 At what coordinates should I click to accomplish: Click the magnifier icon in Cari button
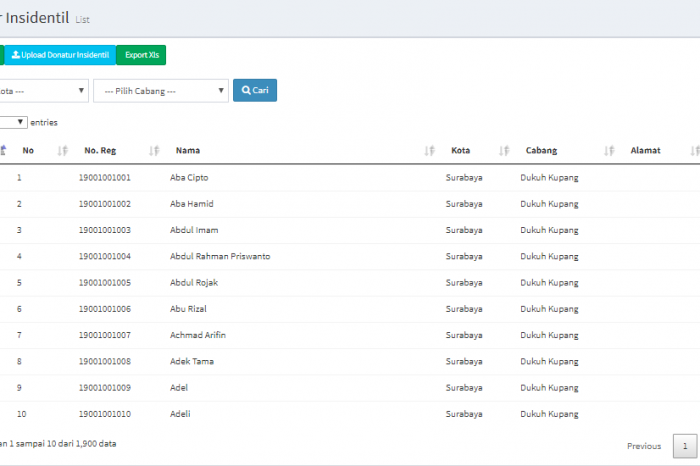pos(246,90)
